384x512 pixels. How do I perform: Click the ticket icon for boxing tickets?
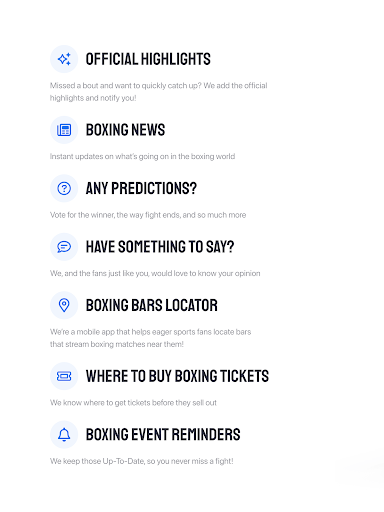[64, 376]
